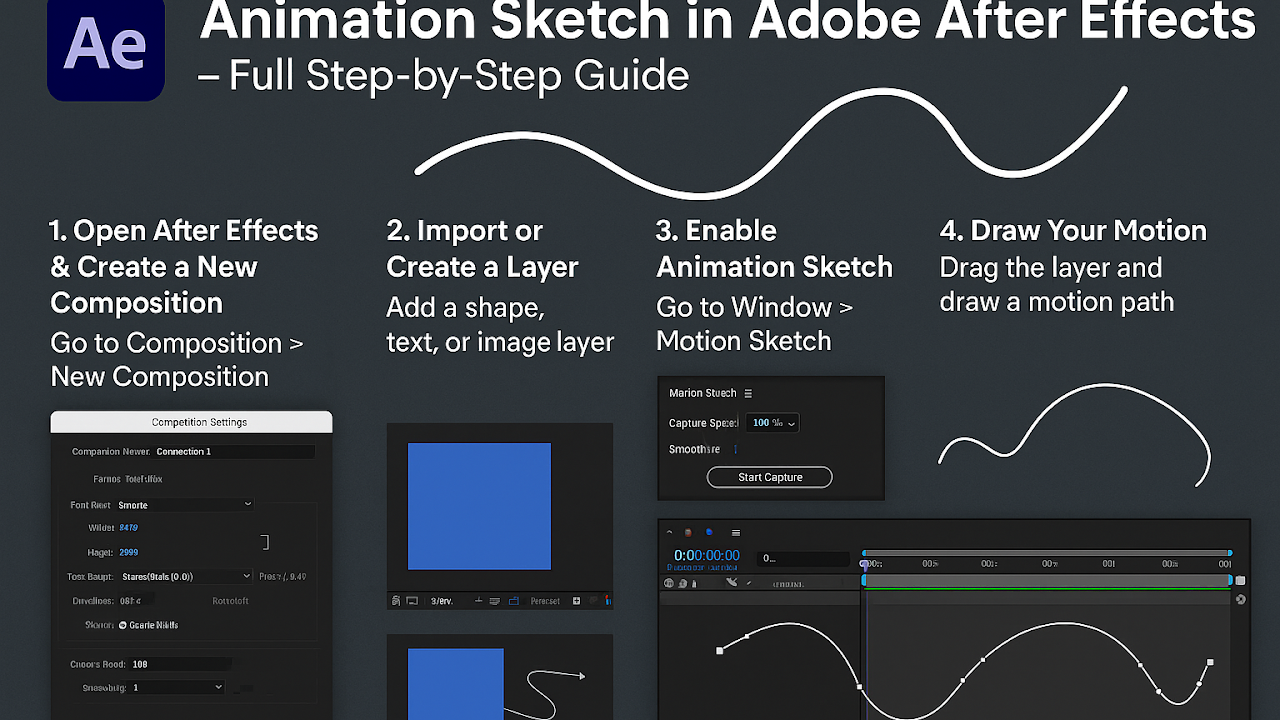This screenshot has width=1280, height=720.
Task: Click the width value 8479
Action: click(x=128, y=528)
